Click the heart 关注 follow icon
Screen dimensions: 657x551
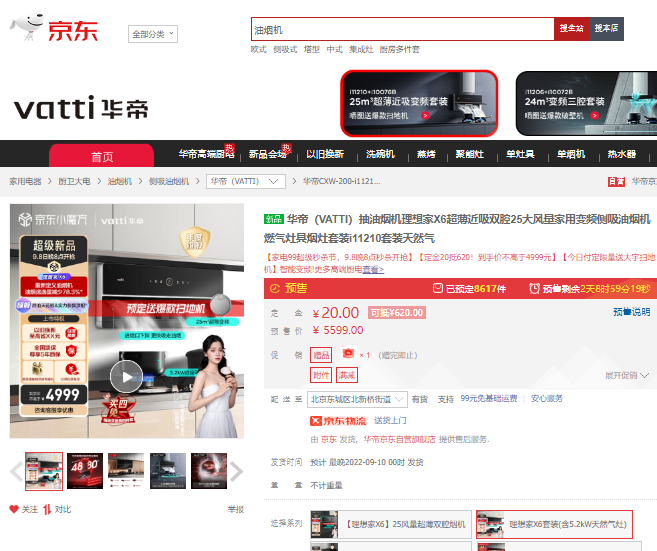click(14, 509)
